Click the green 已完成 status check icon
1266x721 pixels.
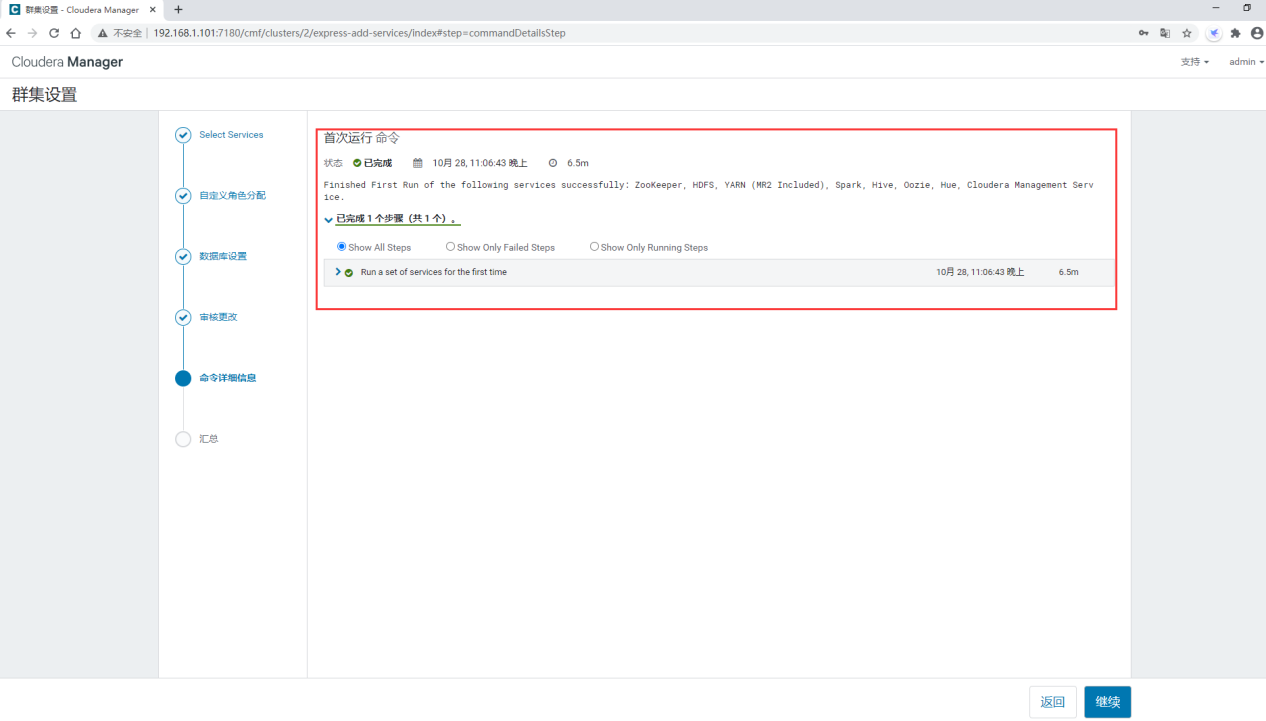357,163
